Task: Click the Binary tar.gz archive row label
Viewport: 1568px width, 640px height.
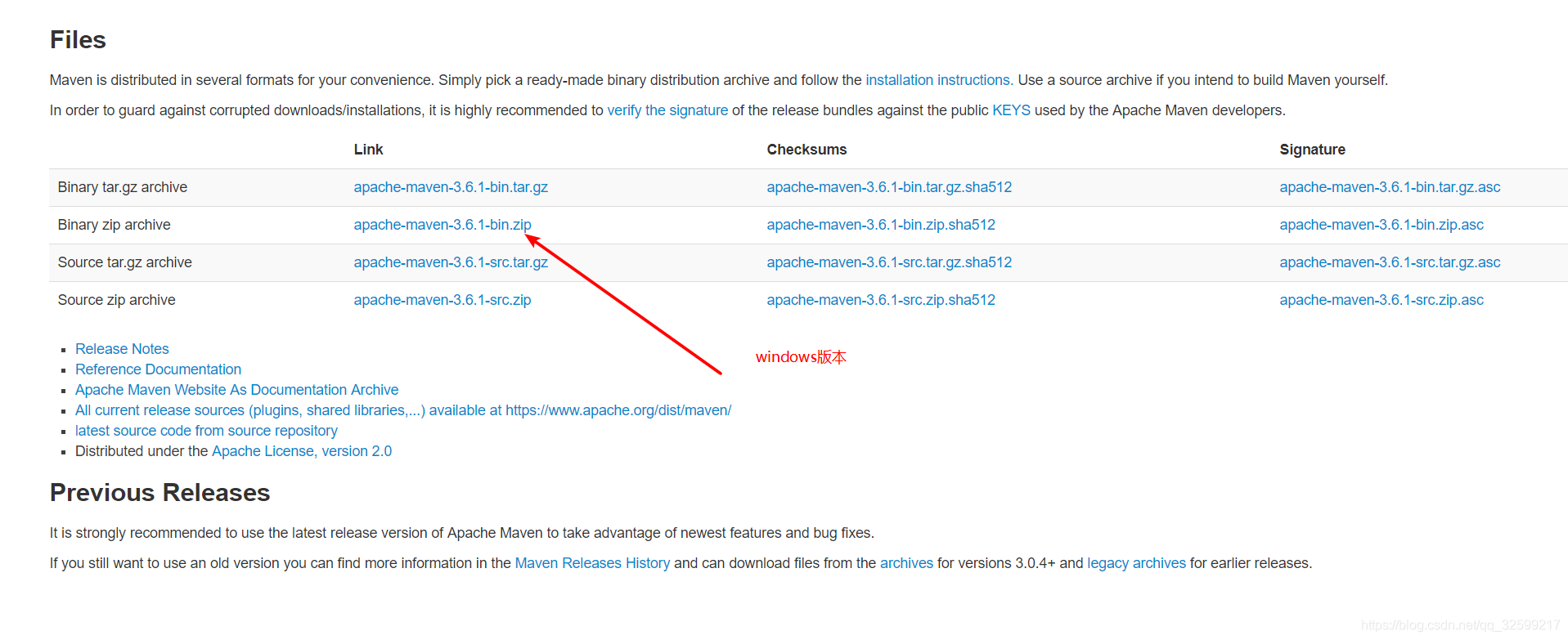Action: (123, 187)
